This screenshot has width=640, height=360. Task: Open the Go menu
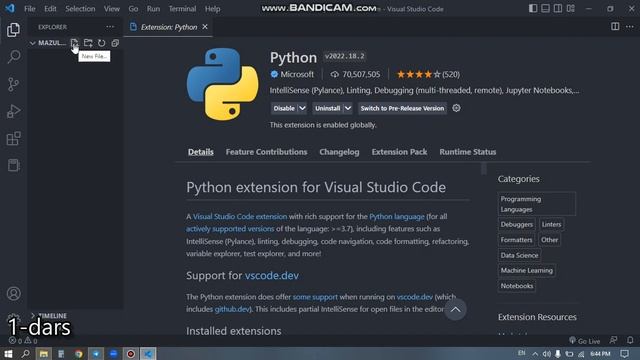point(133,9)
